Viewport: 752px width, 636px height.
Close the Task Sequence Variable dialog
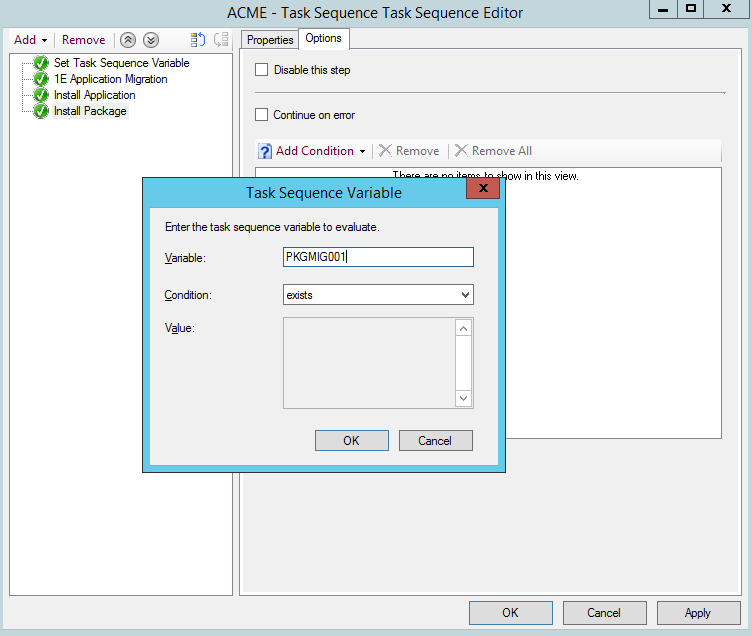pos(483,189)
